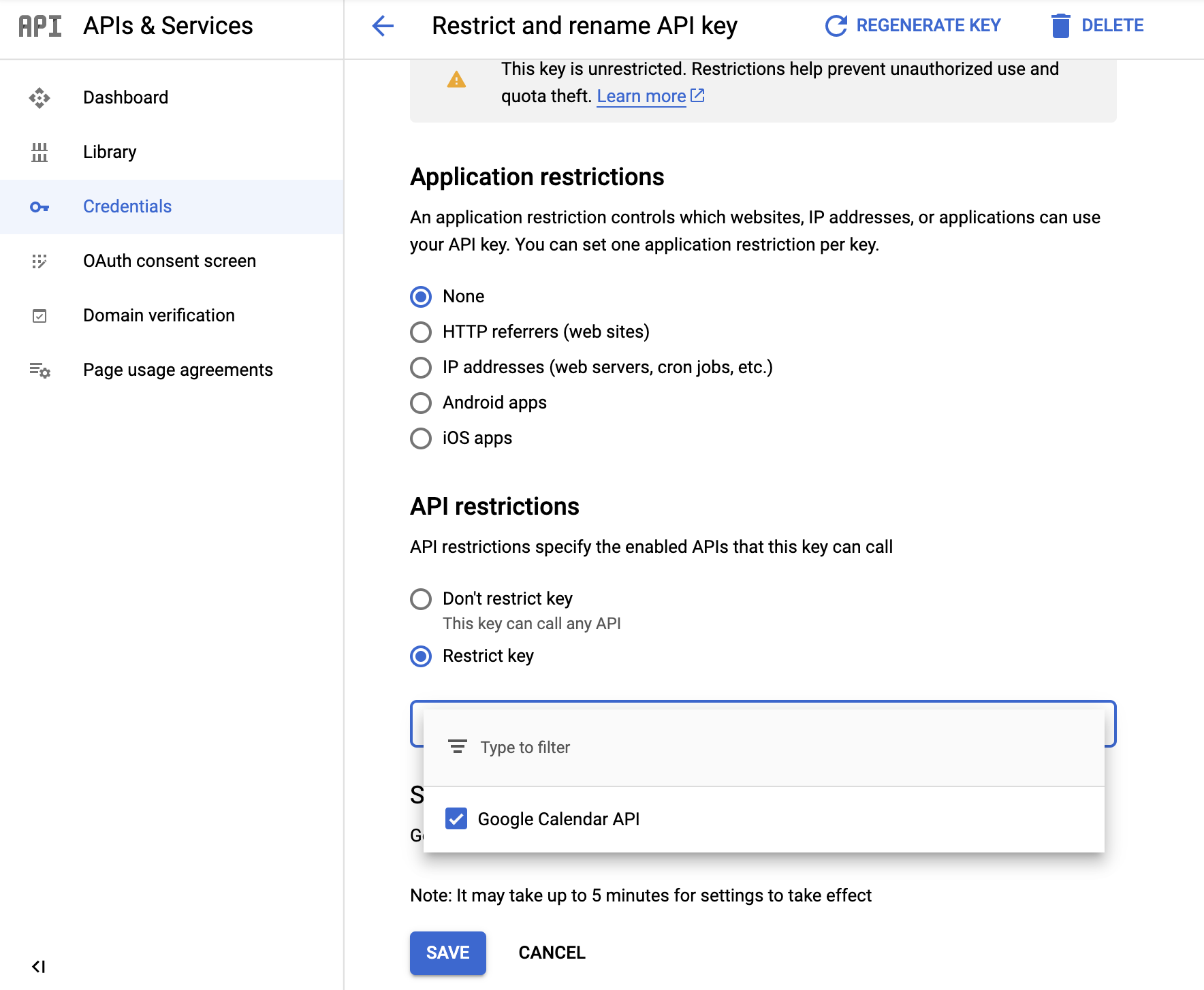
Task: Go to the Library menu item
Action: tap(110, 153)
